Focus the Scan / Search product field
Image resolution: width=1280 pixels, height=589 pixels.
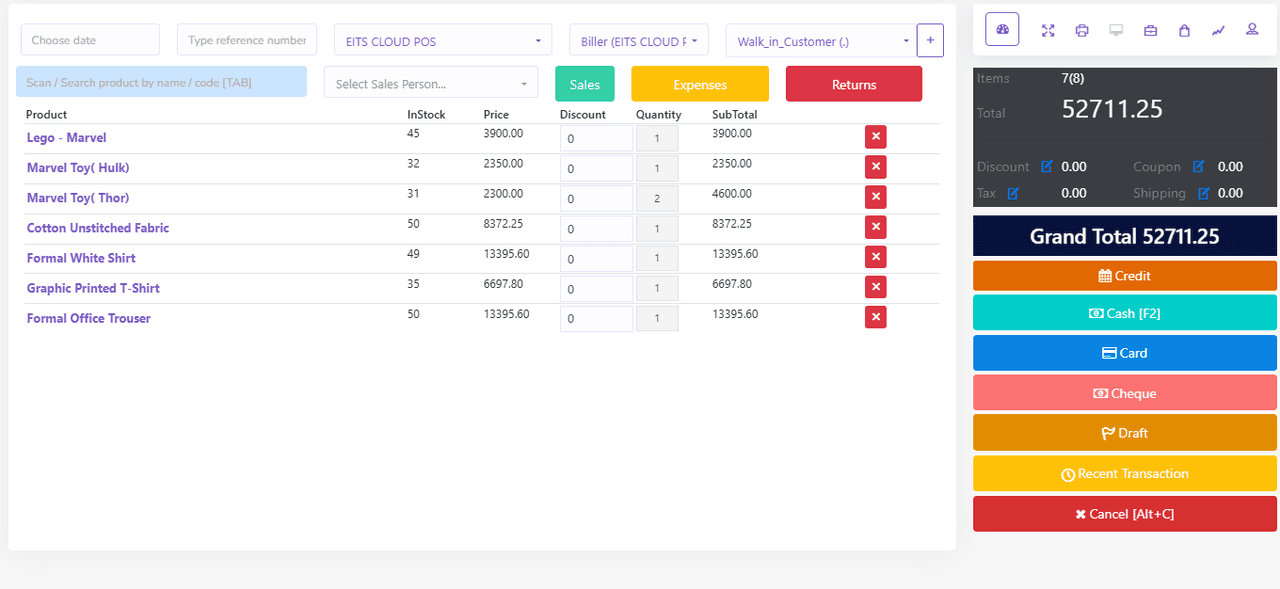click(x=161, y=82)
